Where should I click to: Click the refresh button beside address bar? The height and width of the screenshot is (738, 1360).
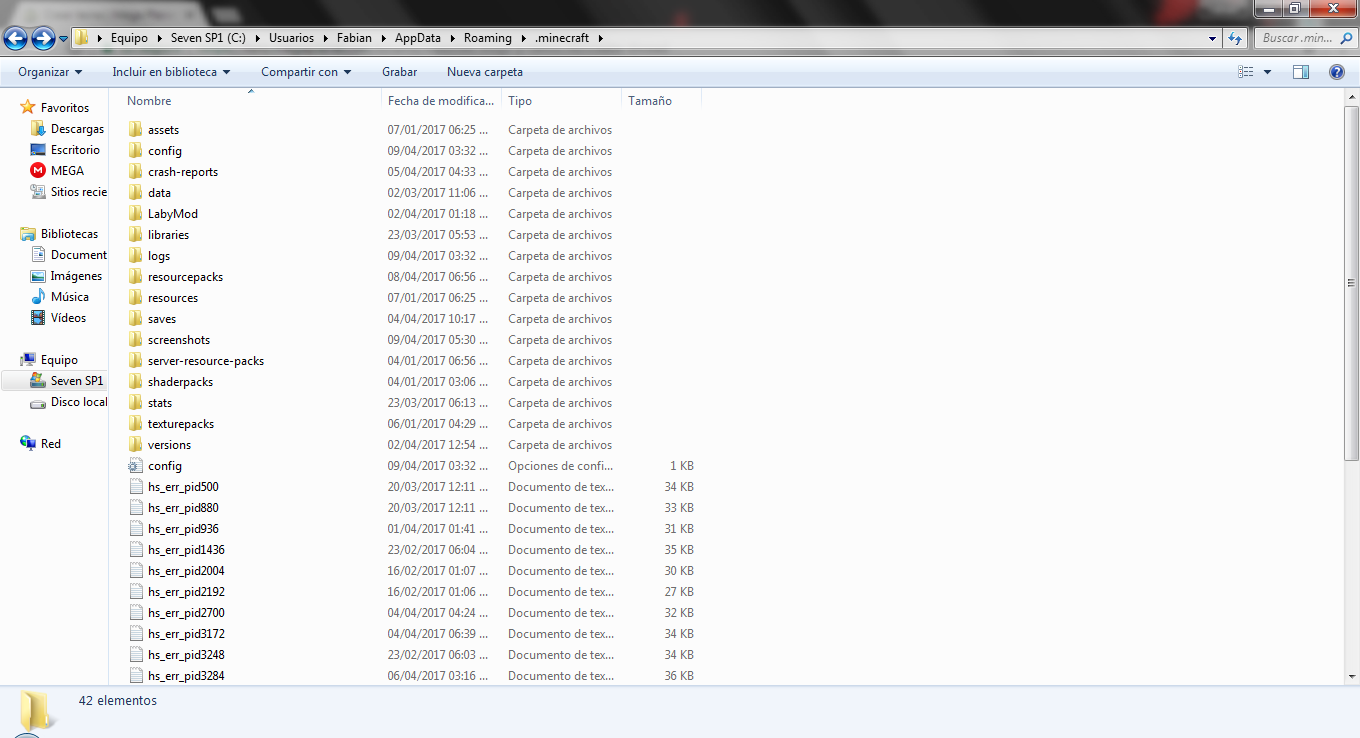coord(1235,38)
